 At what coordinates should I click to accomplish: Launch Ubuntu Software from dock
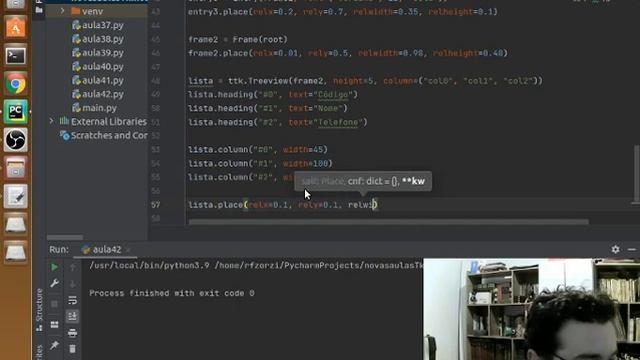(16, 28)
